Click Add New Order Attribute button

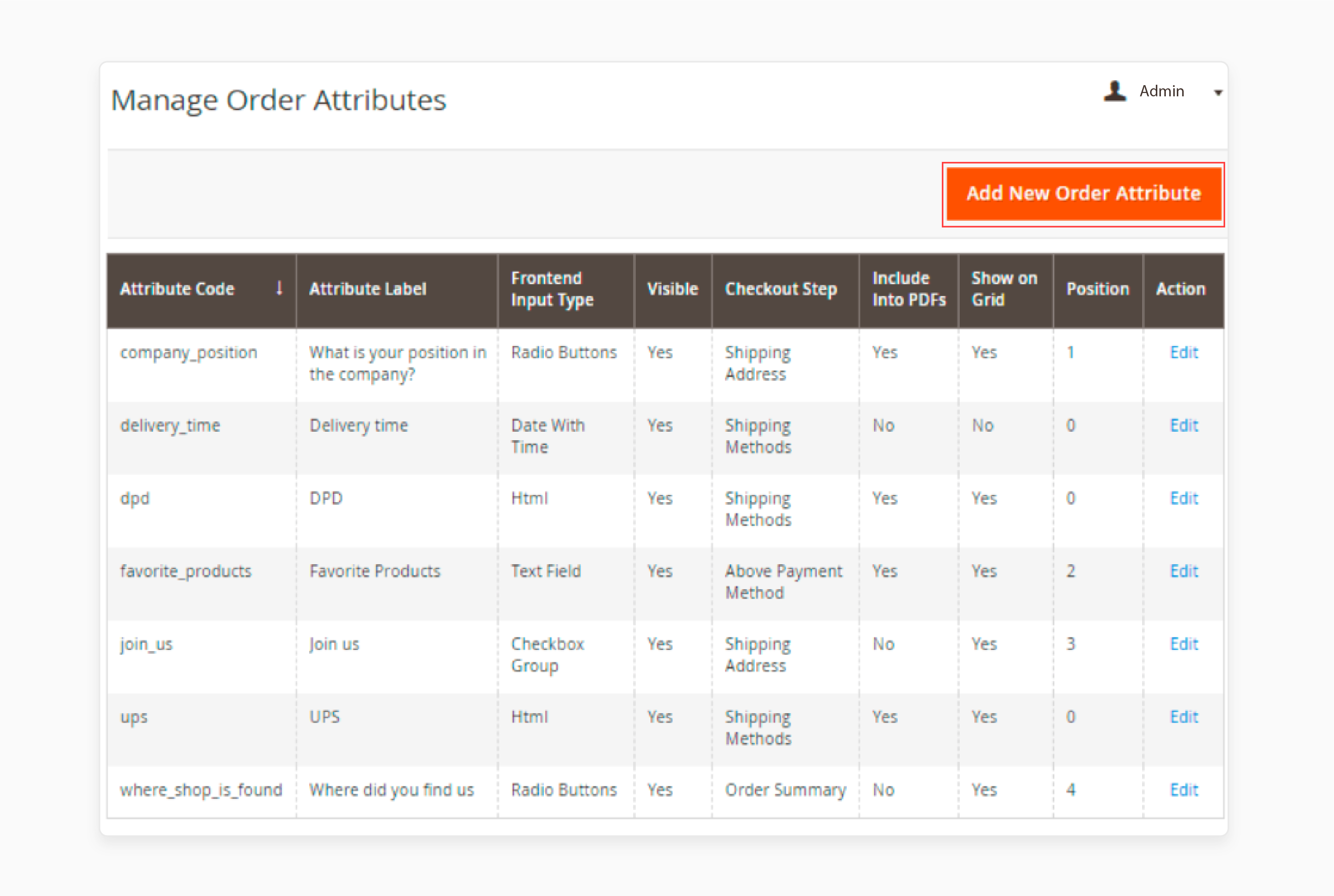coord(1083,194)
